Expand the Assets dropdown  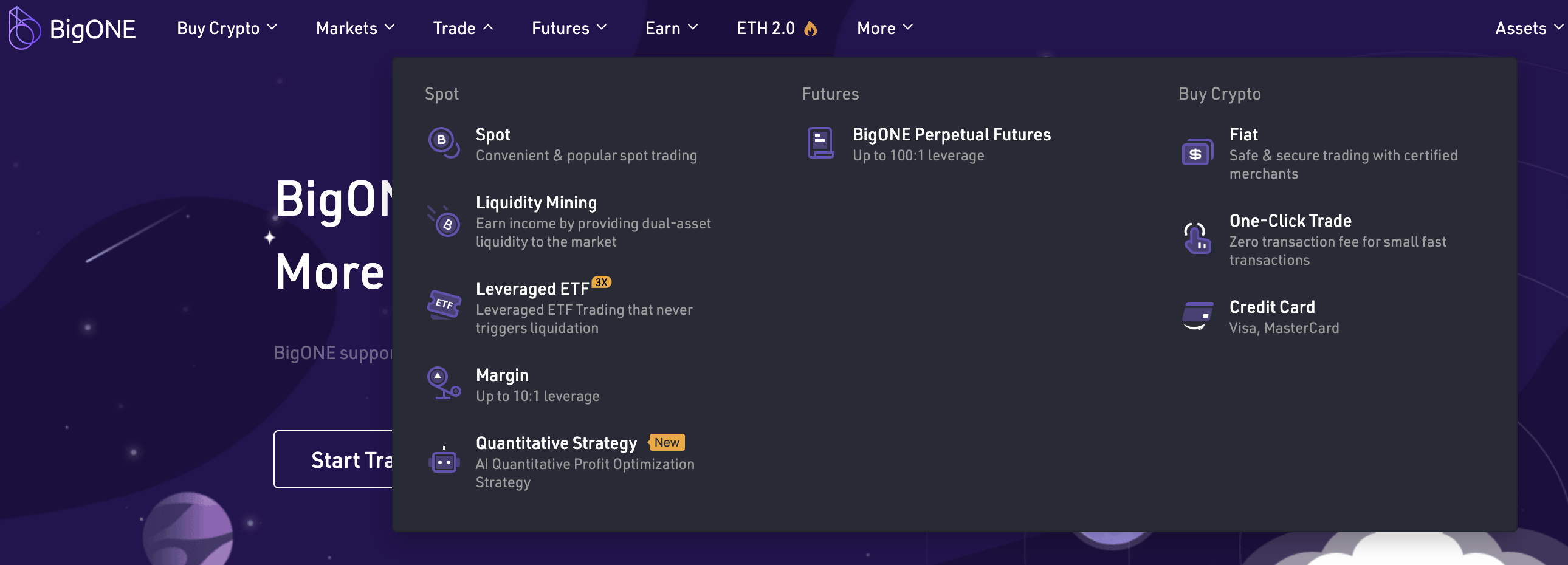[x=1528, y=28]
